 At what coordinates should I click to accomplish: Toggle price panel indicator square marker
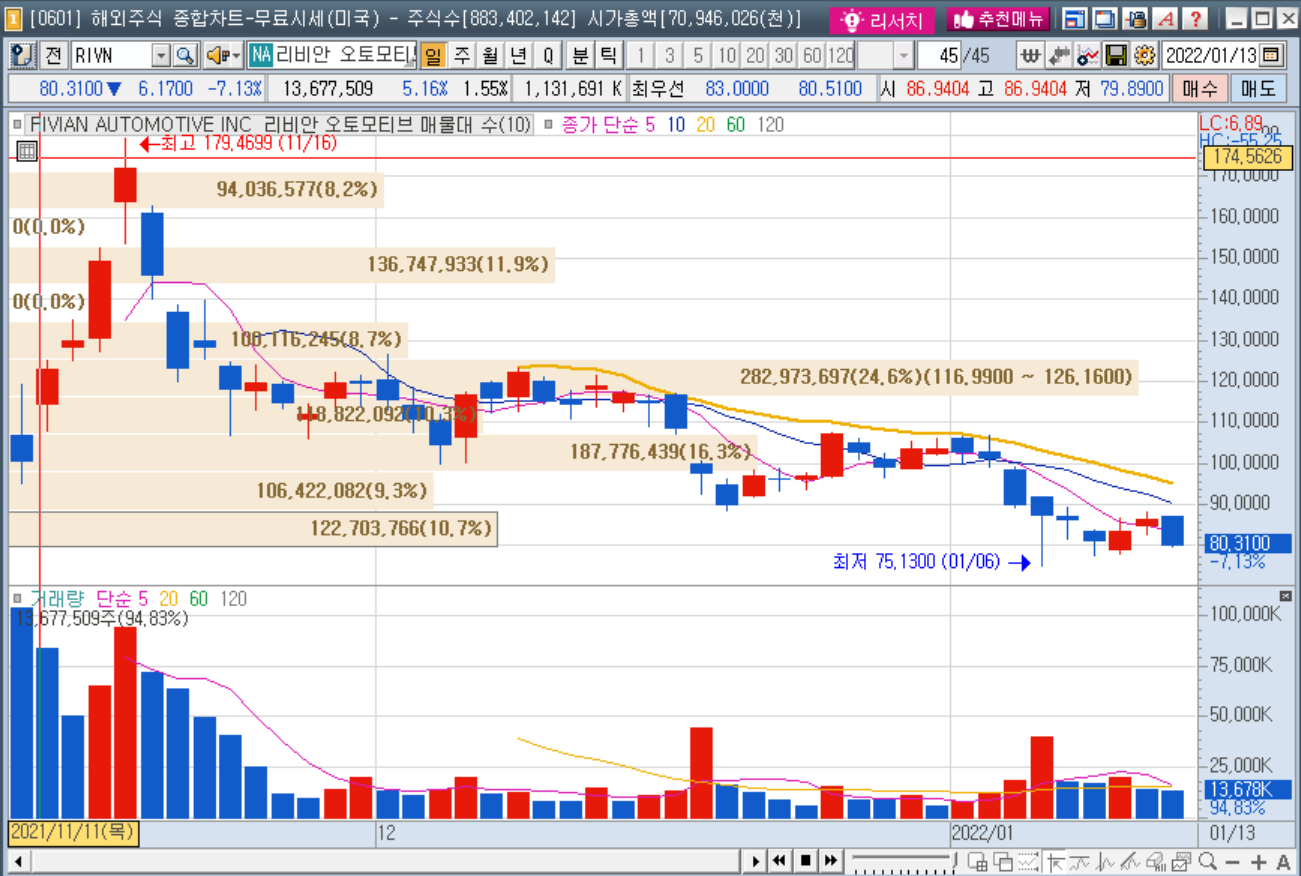click(17, 125)
